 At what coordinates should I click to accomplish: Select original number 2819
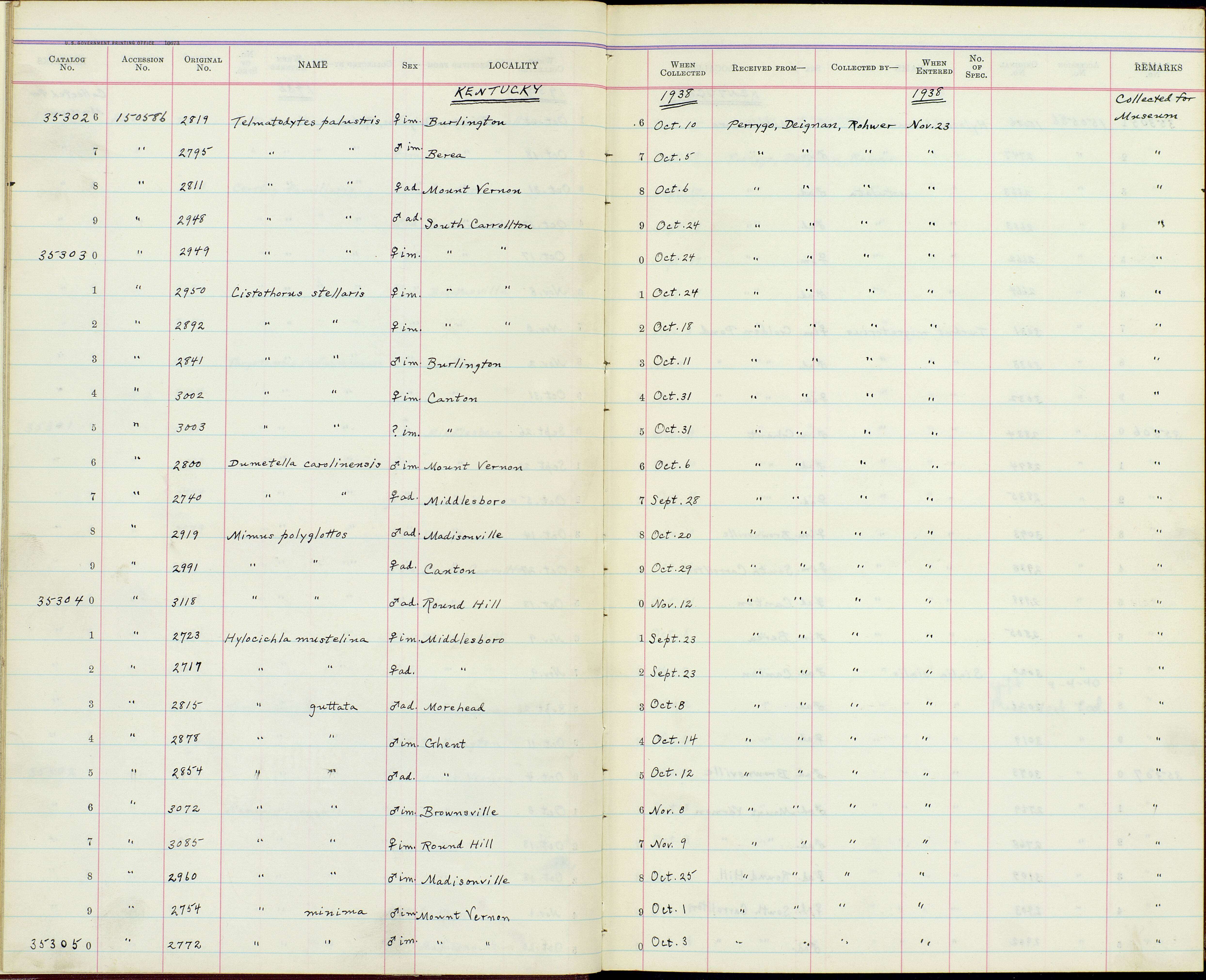click(195, 120)
